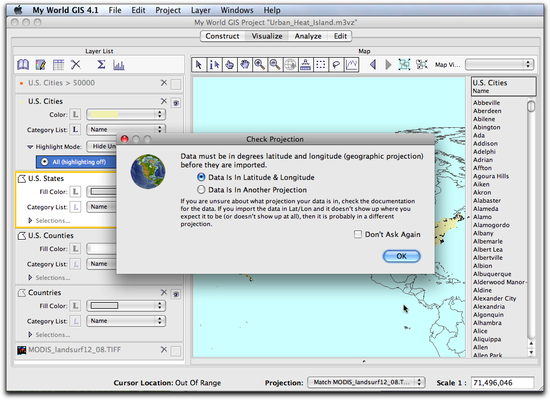Remove the Countries layer

tap(164, 292)
